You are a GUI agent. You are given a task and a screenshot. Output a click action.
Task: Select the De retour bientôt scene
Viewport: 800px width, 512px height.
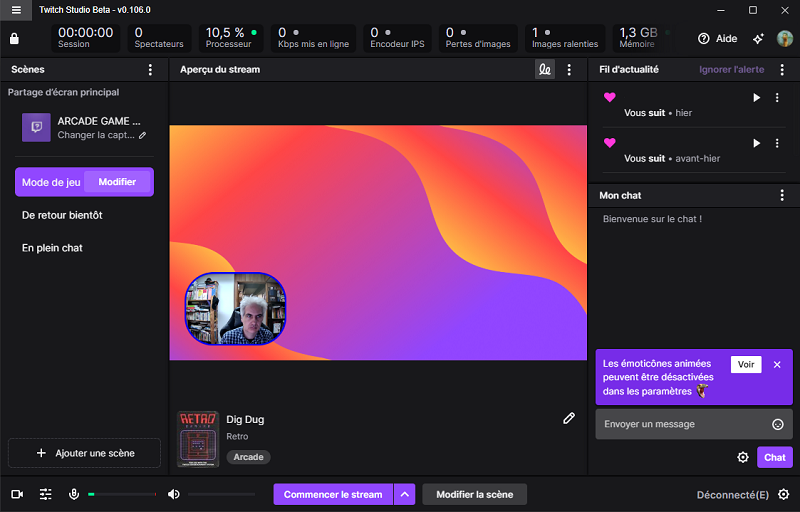point(62,215)
